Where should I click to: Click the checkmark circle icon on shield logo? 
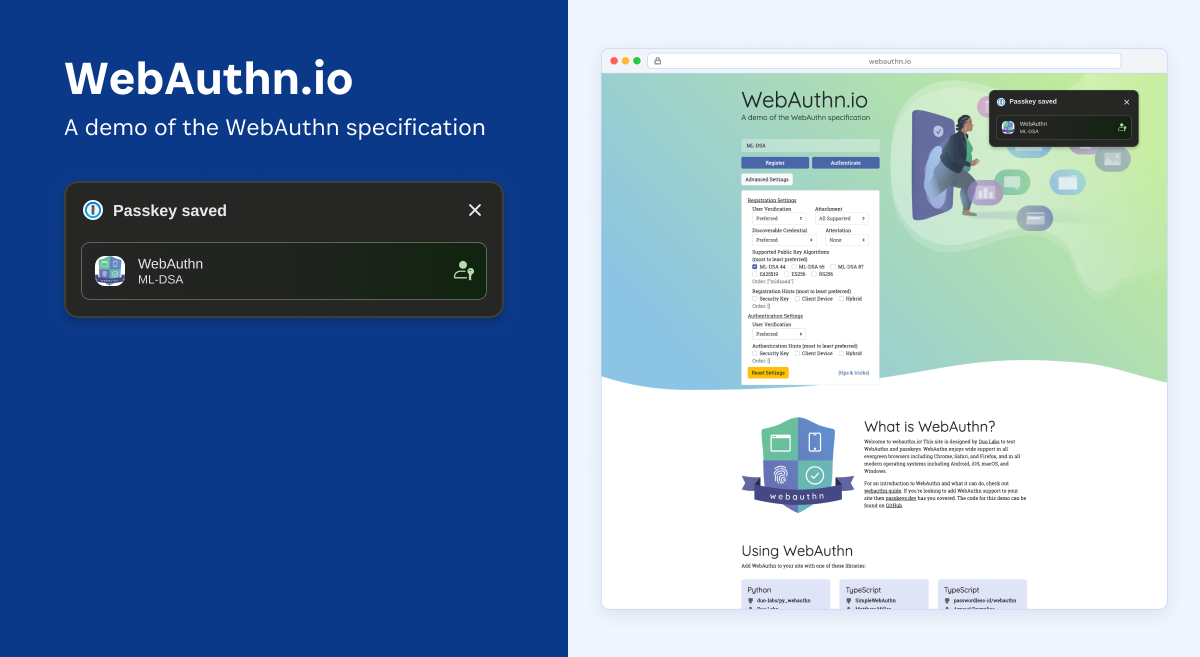click(815, 474)
